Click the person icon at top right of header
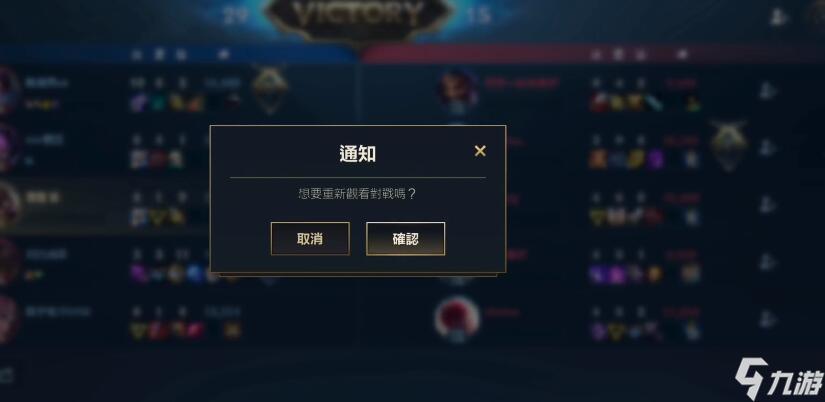The height and width of the screenshot is (402, 825). (x=779, y=16)
